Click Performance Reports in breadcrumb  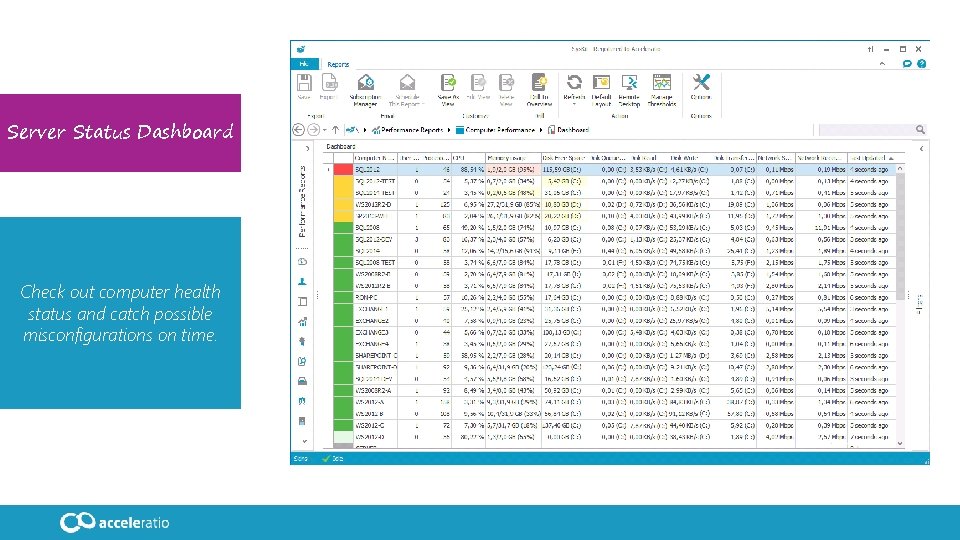pos(411,130)
